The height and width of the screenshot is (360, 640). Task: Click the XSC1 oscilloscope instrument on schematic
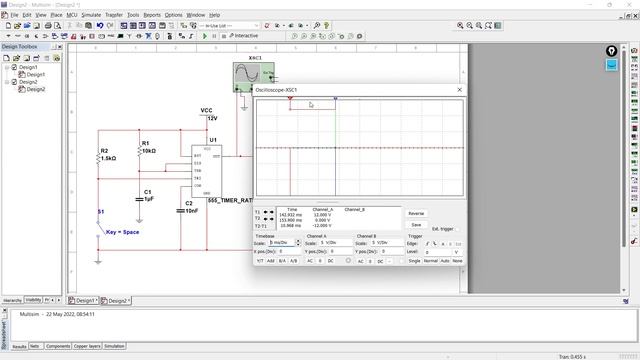click(253, 77)
